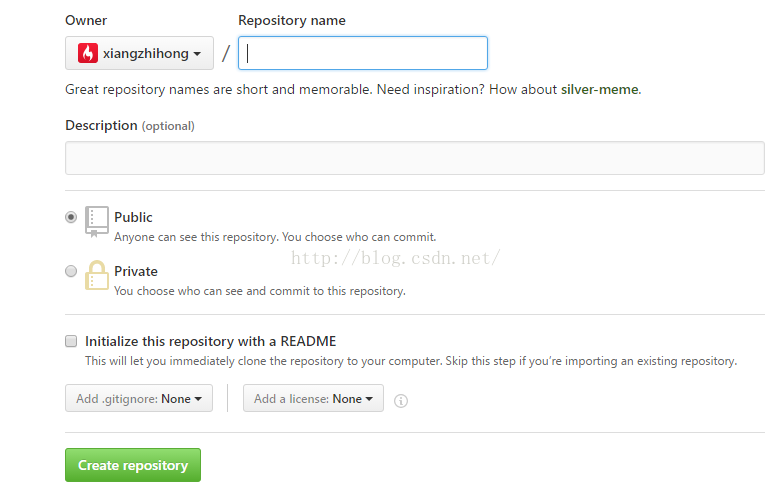Image resolution: width=773 pixels, height=495 pixels.
Task: Use the suggested name silver-meme
Action: (x=599, y=90)
